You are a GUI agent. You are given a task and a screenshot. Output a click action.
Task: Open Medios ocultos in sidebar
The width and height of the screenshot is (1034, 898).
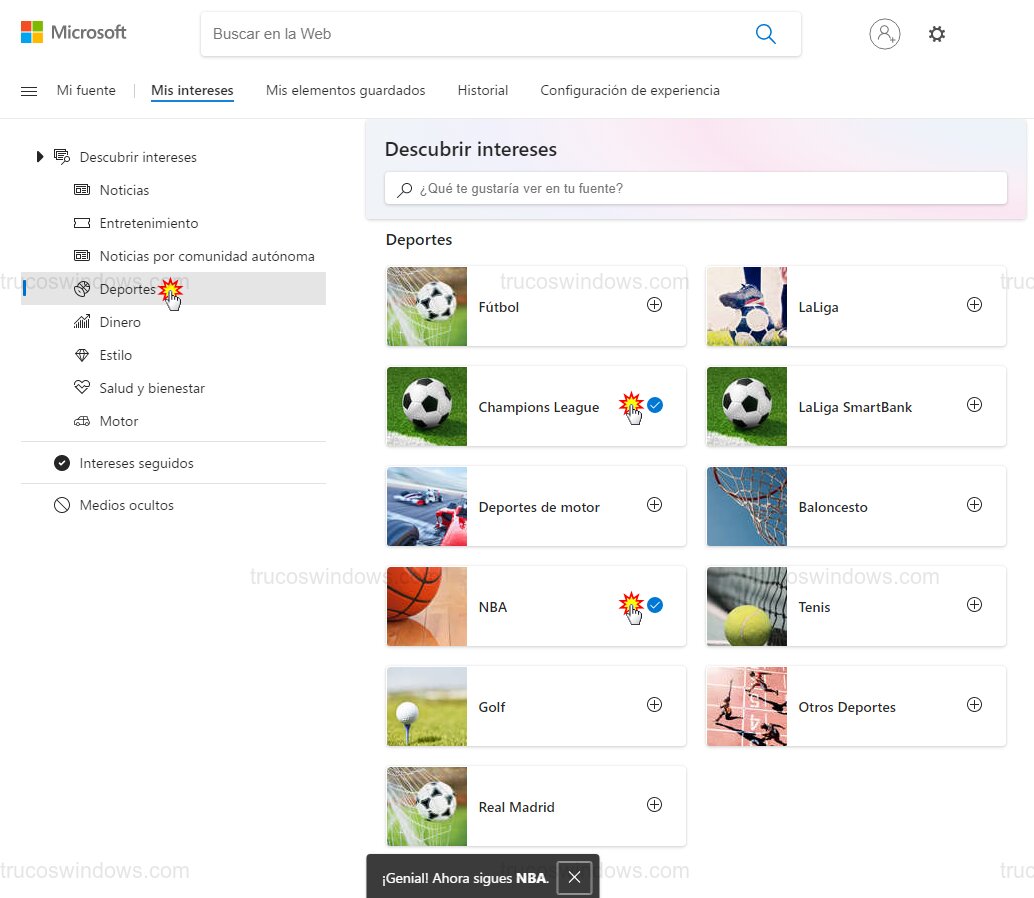click(x=126, y=505)
